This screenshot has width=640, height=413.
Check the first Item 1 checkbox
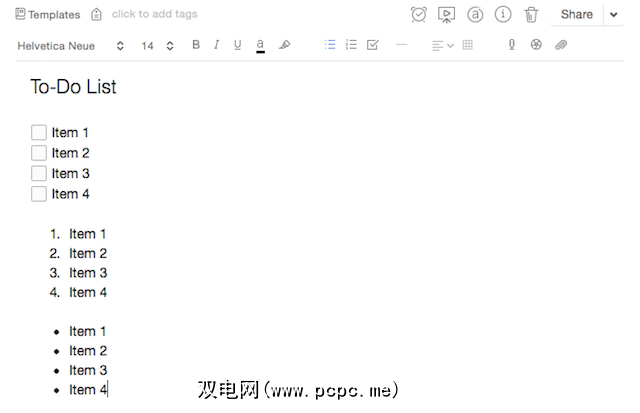(x=39, y=132)
